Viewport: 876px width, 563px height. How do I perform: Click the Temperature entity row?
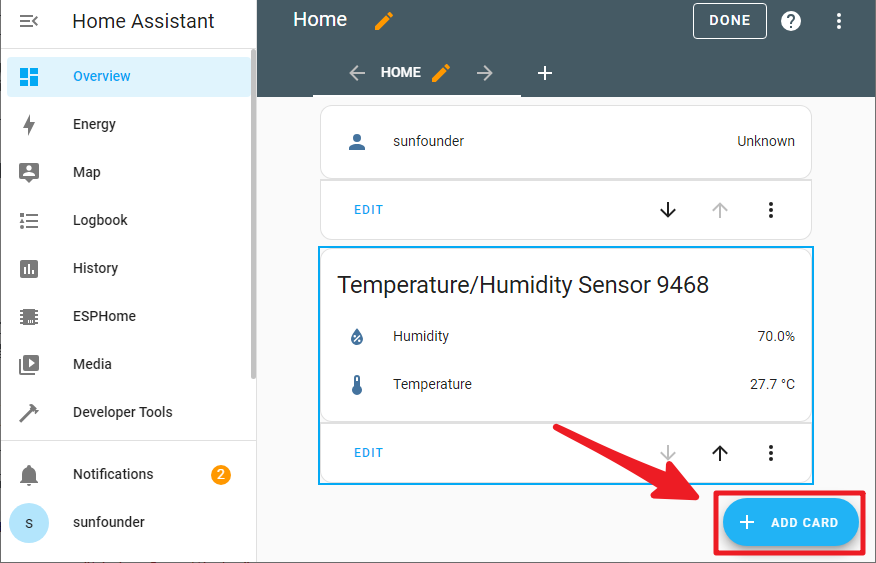click(566, 384)
